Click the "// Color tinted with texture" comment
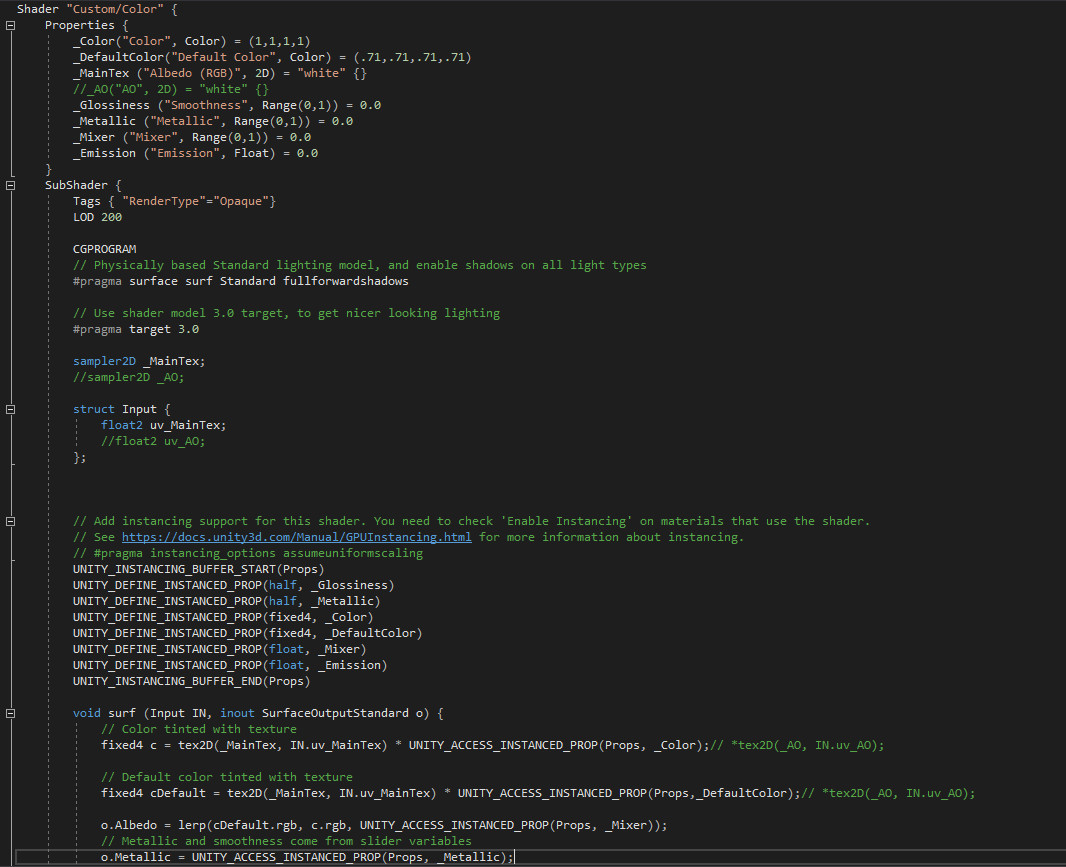1066x867 pixels. (x=199, y=729)
